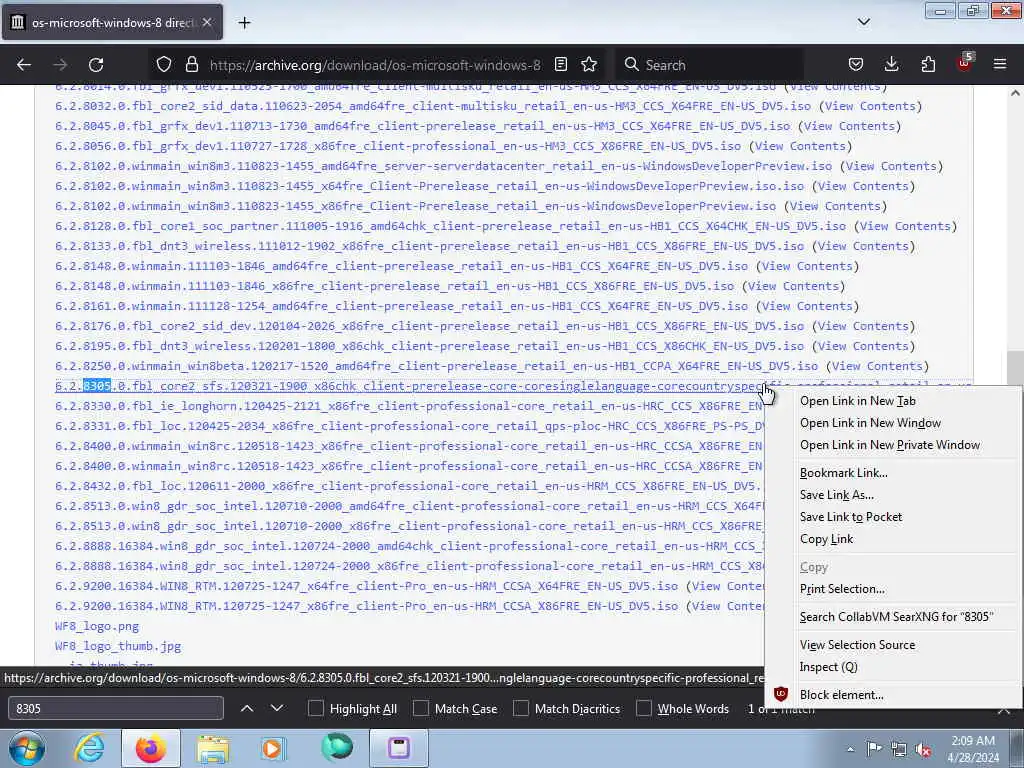Open the Action Center flag icon
The image size is (1024, 768).
874,749
